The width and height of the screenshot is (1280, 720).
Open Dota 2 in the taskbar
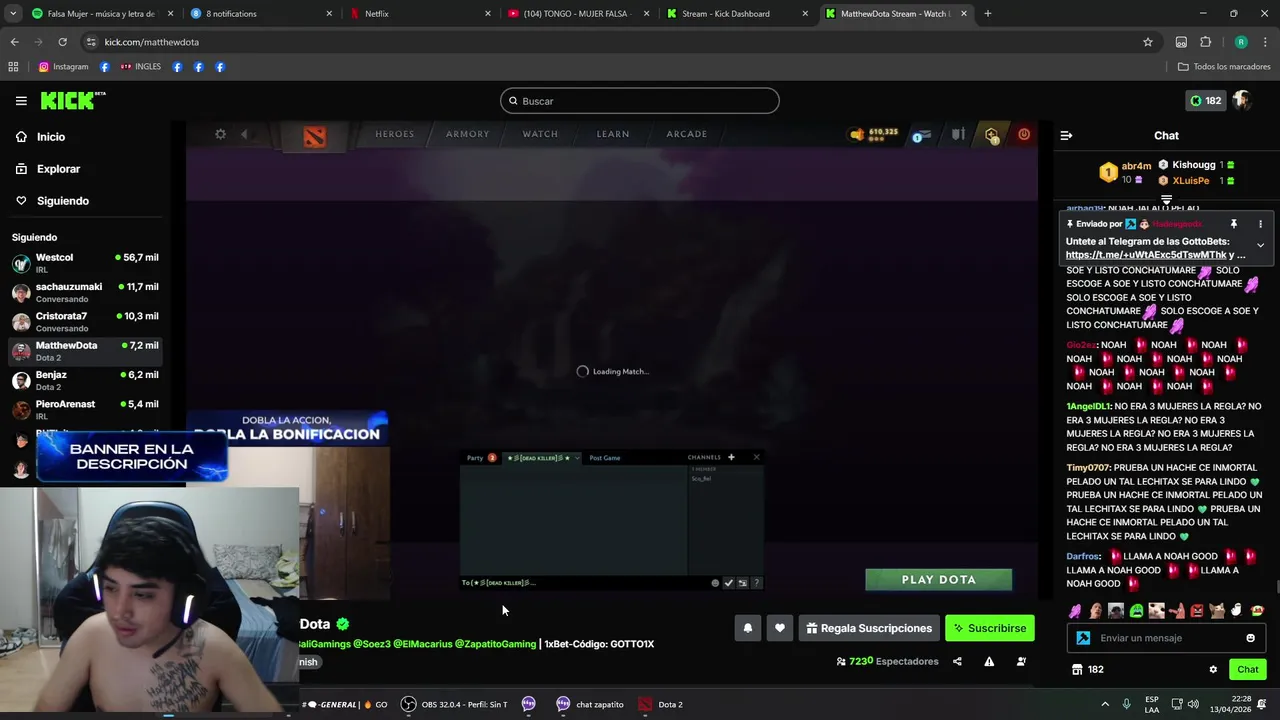(661, 704)
